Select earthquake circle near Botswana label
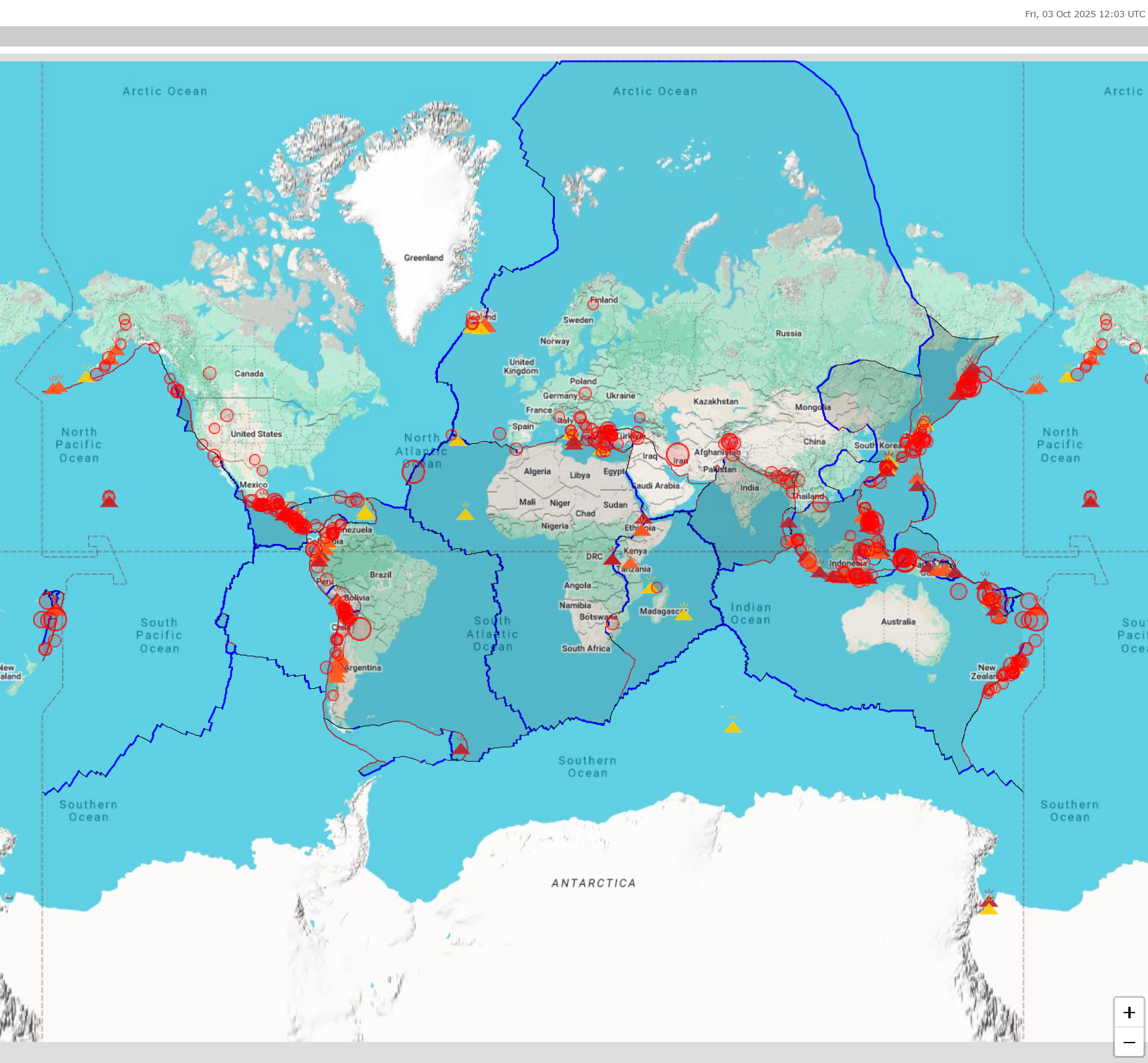The width and height of the screenshot is (1148, 1063). [x=613, y=624]
